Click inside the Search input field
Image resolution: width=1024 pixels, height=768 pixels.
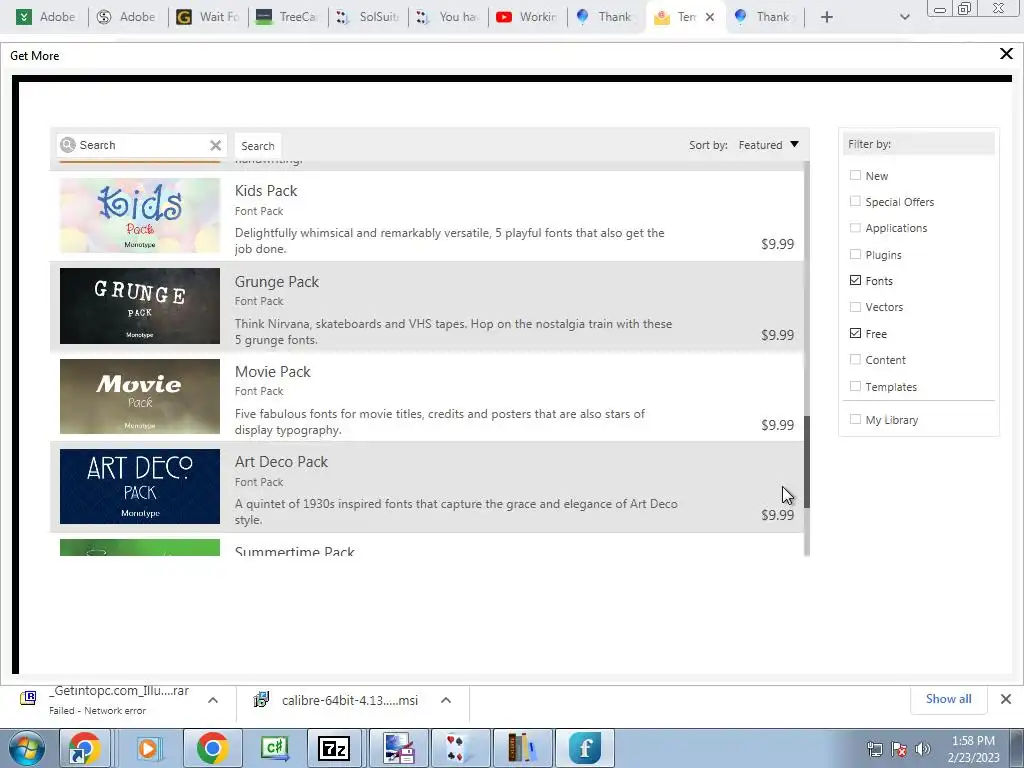coord(142,145)
